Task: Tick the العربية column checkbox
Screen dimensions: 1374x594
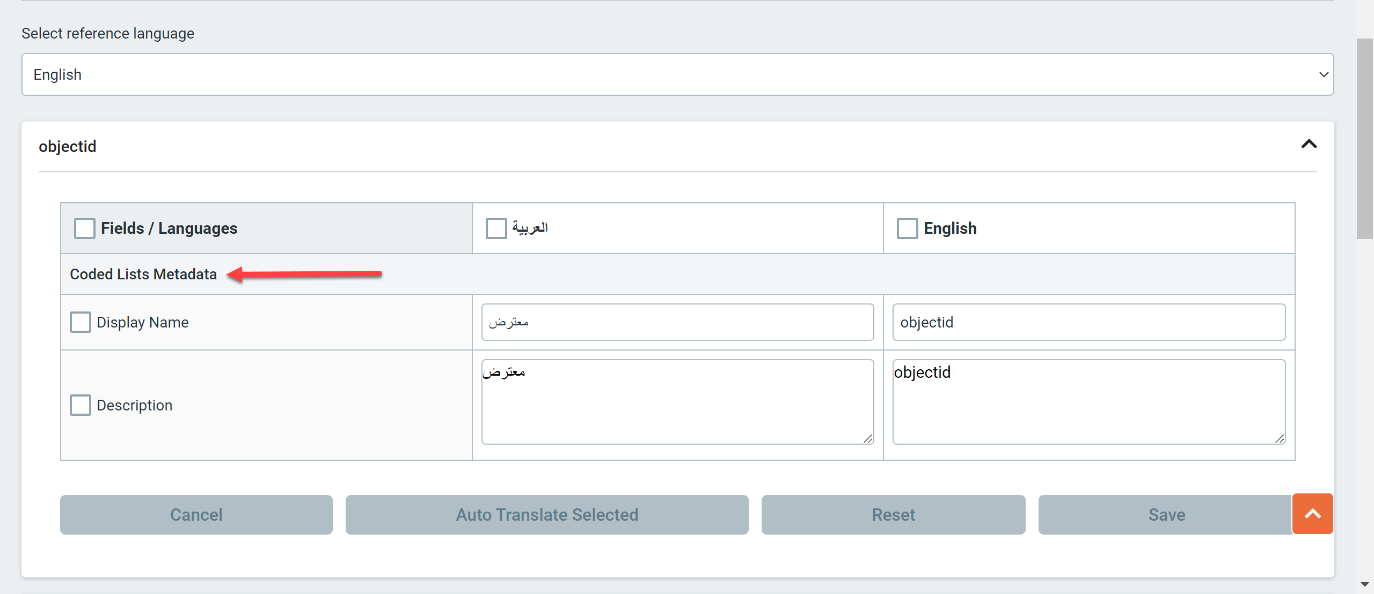Action: point(496,229)
